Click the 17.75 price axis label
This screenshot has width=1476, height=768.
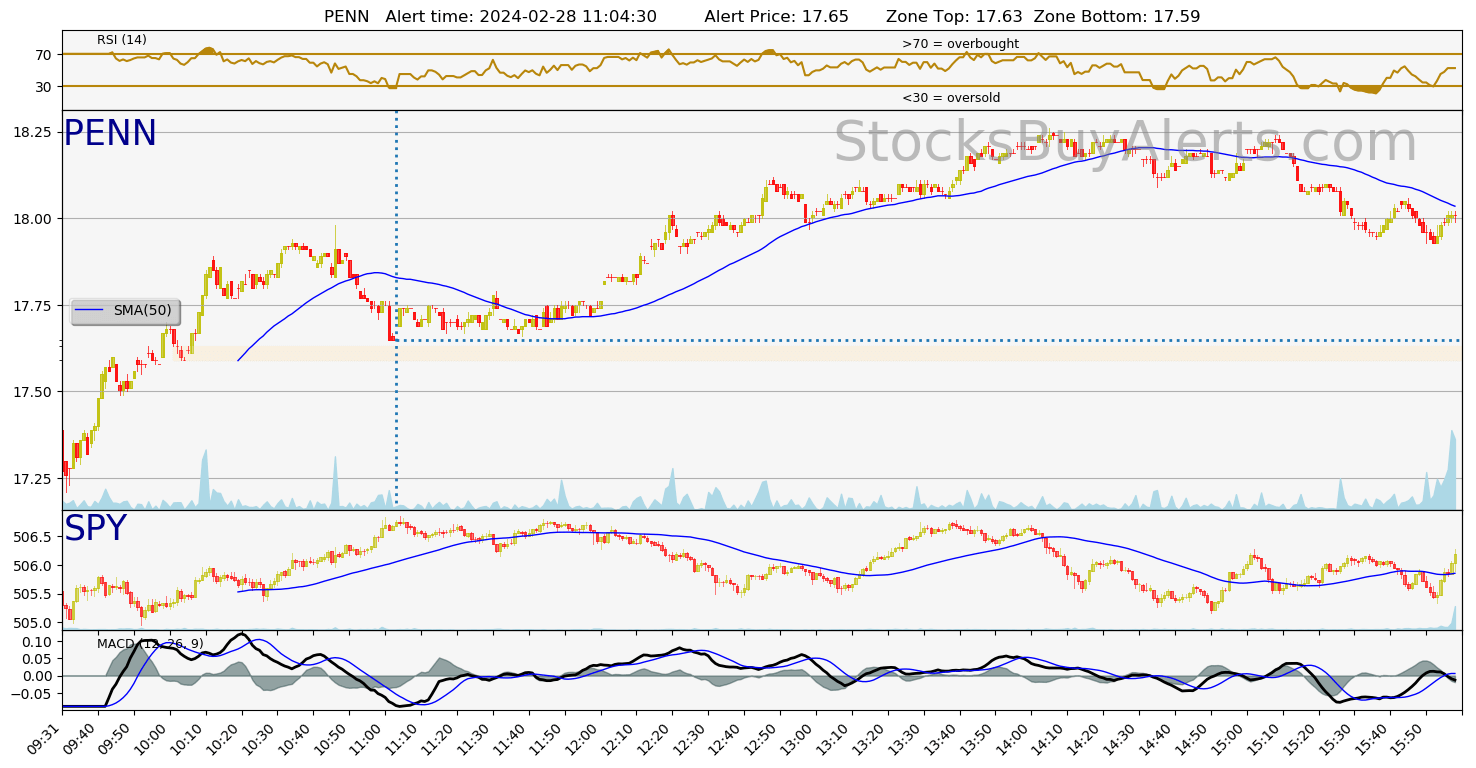pyautogui.click(x=34, y=305)
